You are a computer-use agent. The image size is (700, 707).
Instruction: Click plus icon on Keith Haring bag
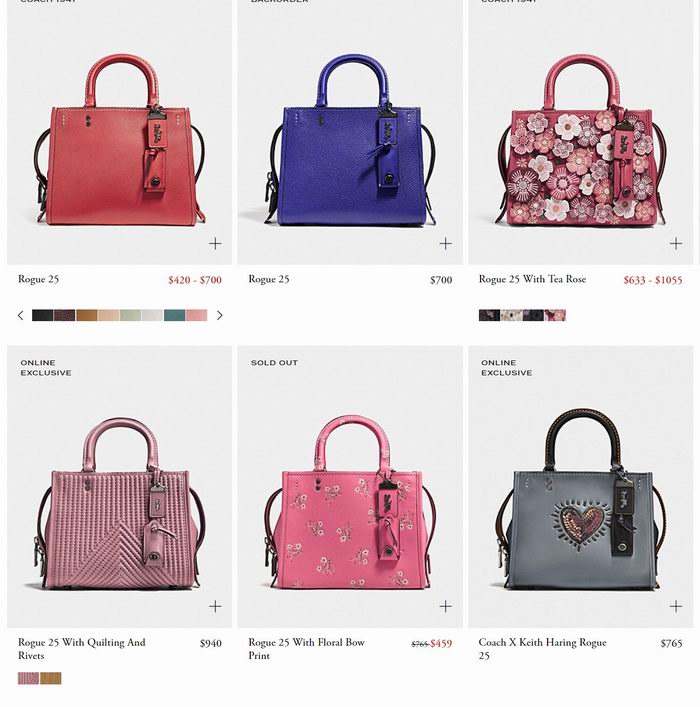[x=676, y=606]
